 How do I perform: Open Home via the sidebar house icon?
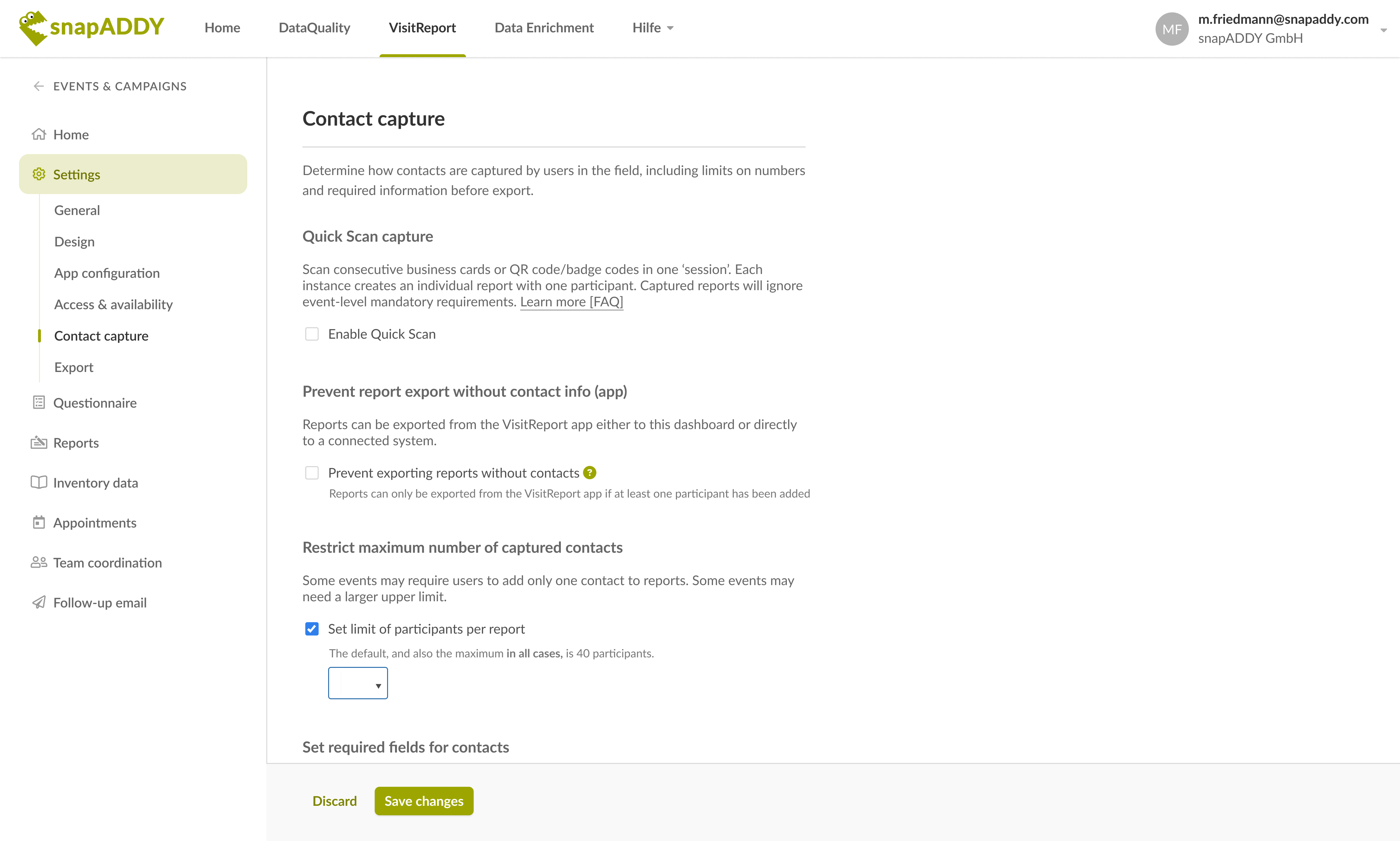pyautogui.click(x=39, y=134)
